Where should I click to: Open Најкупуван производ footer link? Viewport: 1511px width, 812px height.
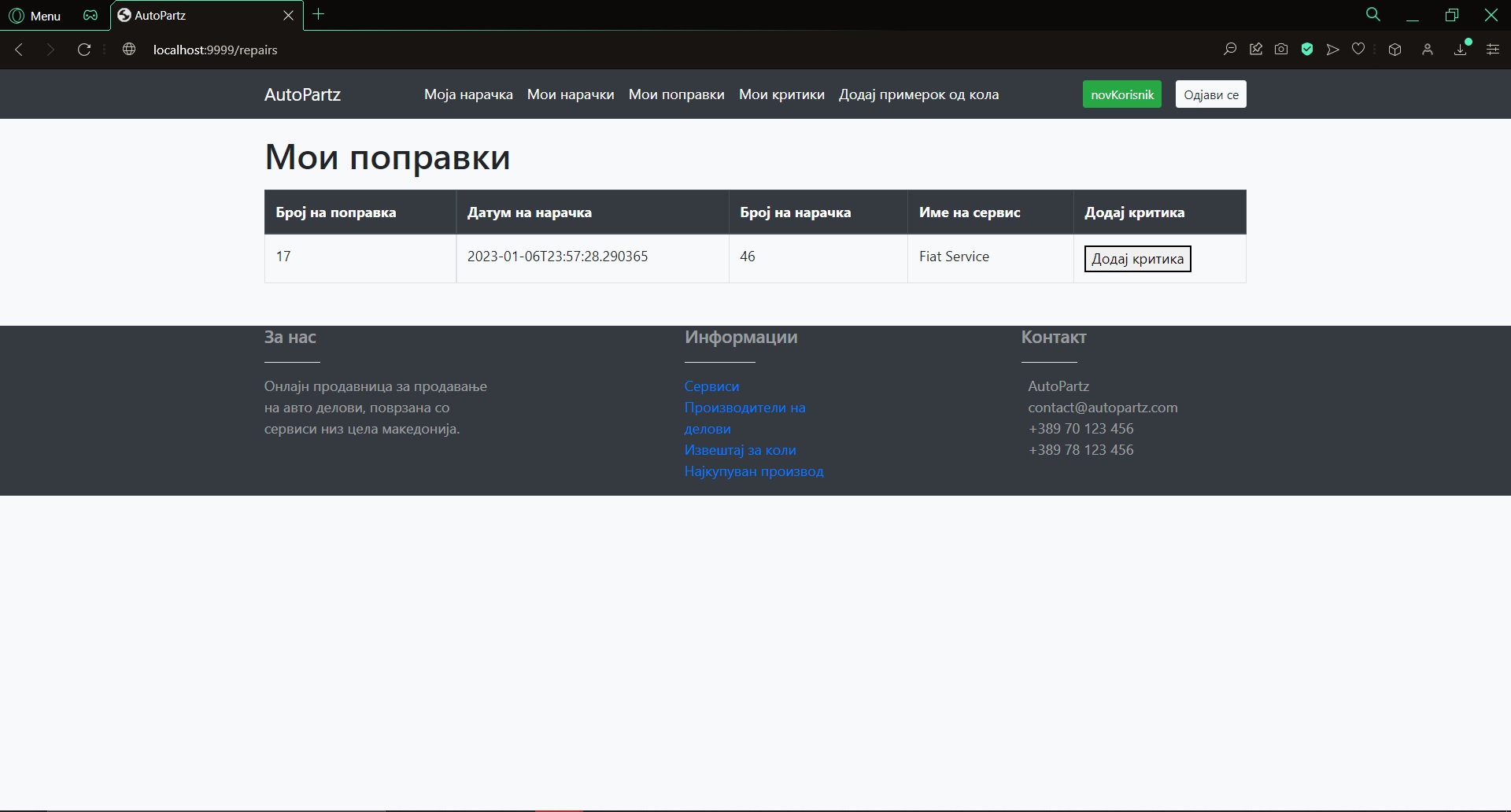pos(754,471)
